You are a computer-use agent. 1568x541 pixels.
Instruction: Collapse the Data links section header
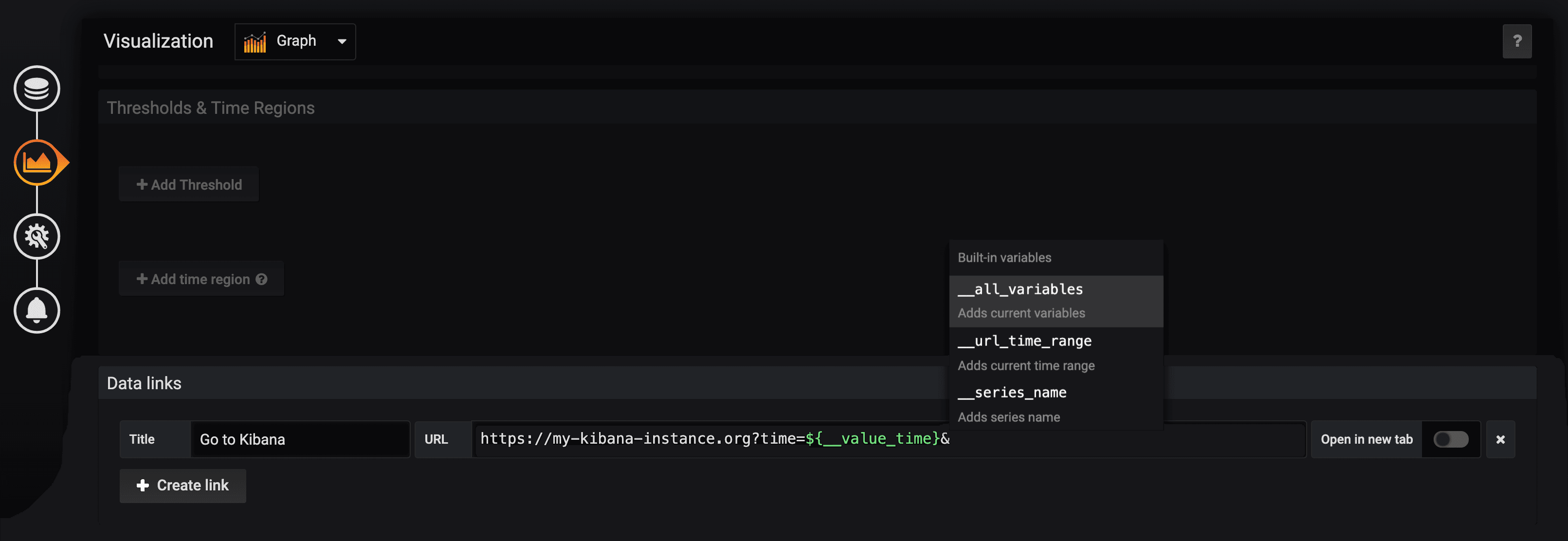[144, 383]
